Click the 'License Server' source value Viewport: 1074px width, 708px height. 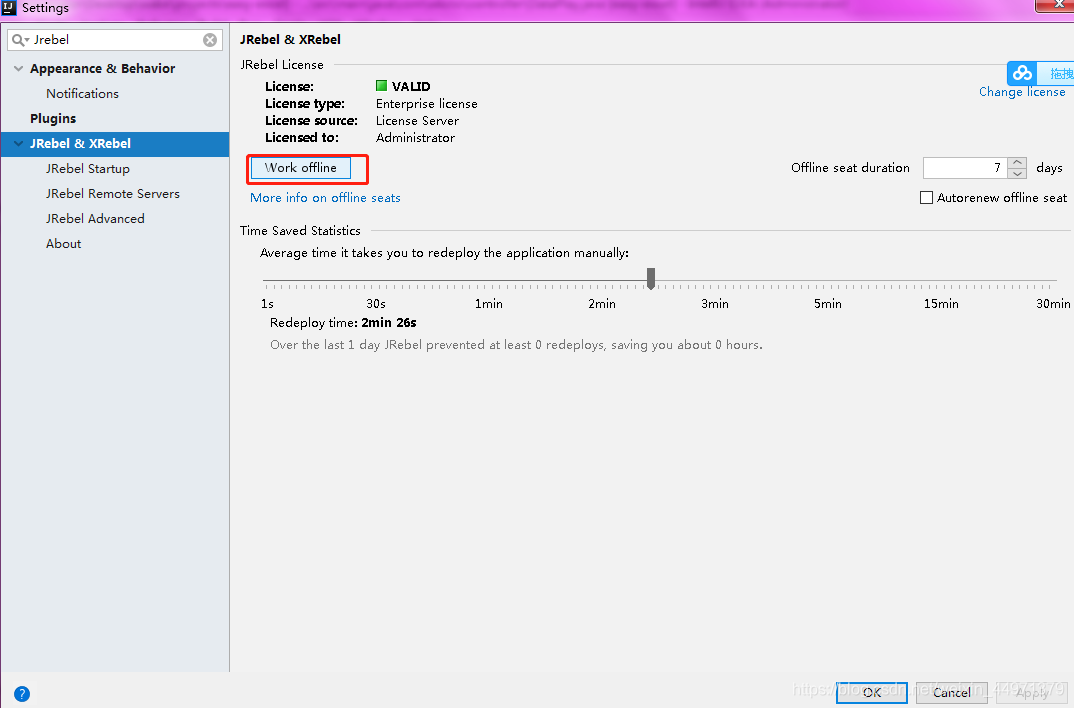point(417,121)
